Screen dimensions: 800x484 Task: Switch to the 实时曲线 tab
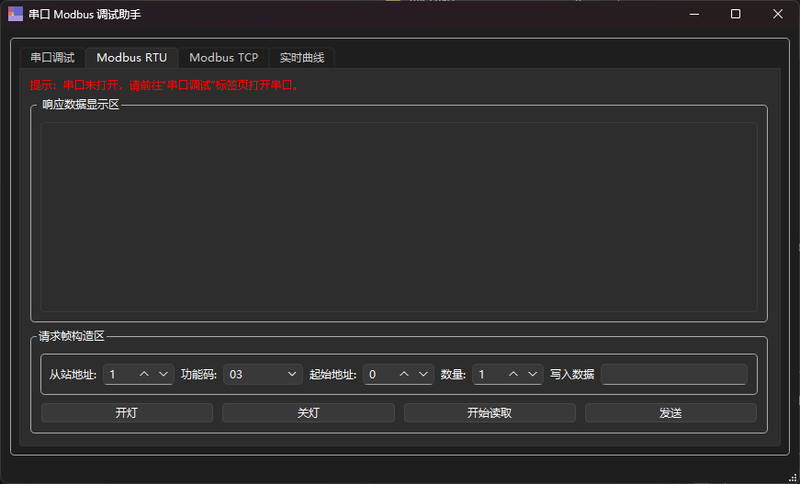click(x=302, y=58)
